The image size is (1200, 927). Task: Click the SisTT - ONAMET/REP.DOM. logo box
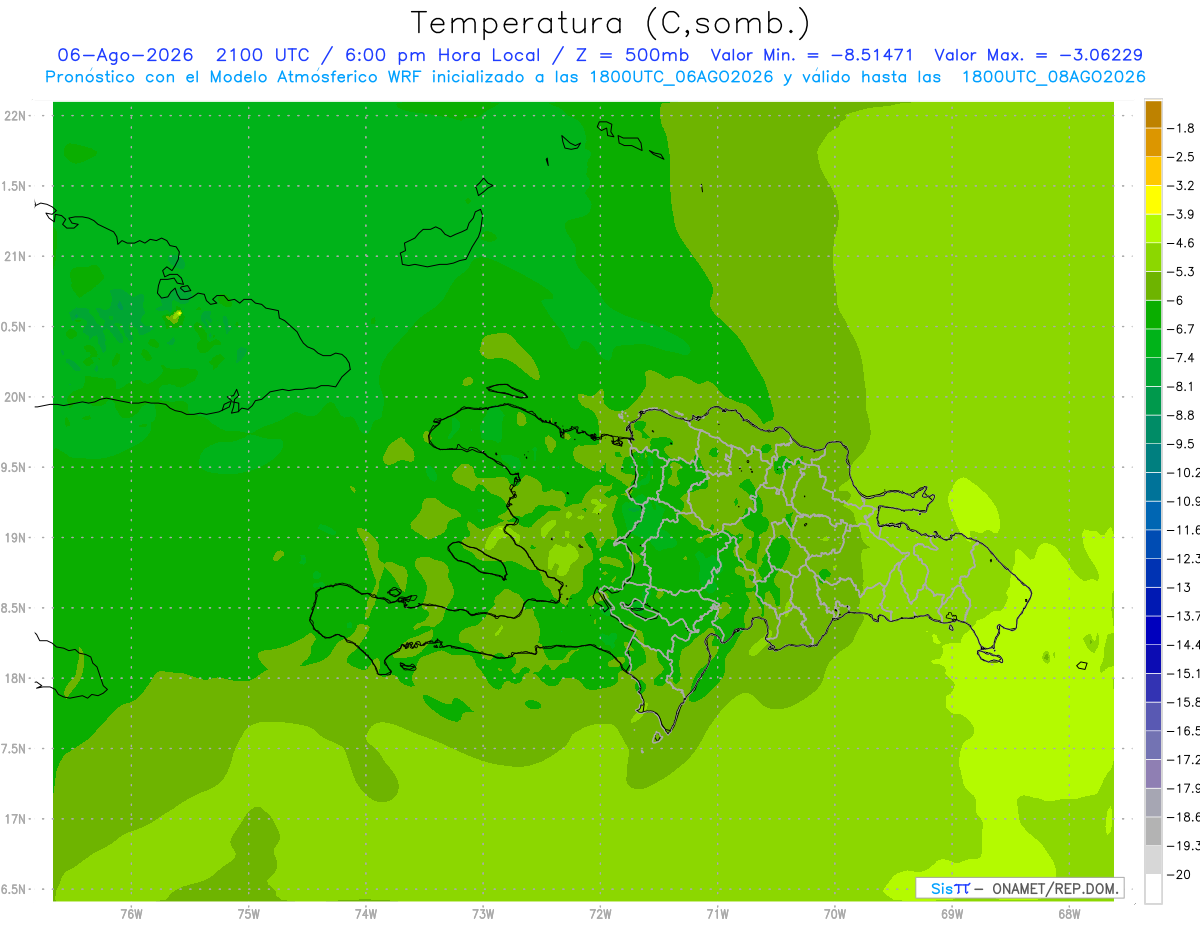click(1019, 888)
